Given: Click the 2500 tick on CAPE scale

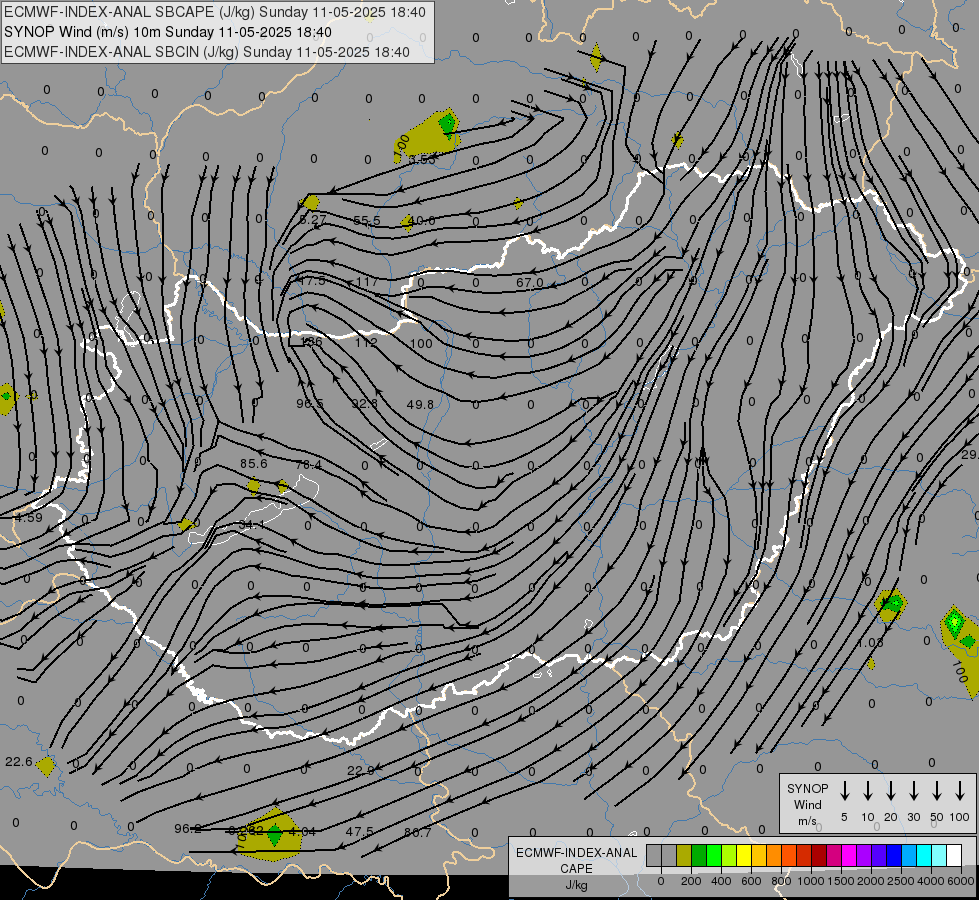Looking at the screenshot, I should pos(900,881).
